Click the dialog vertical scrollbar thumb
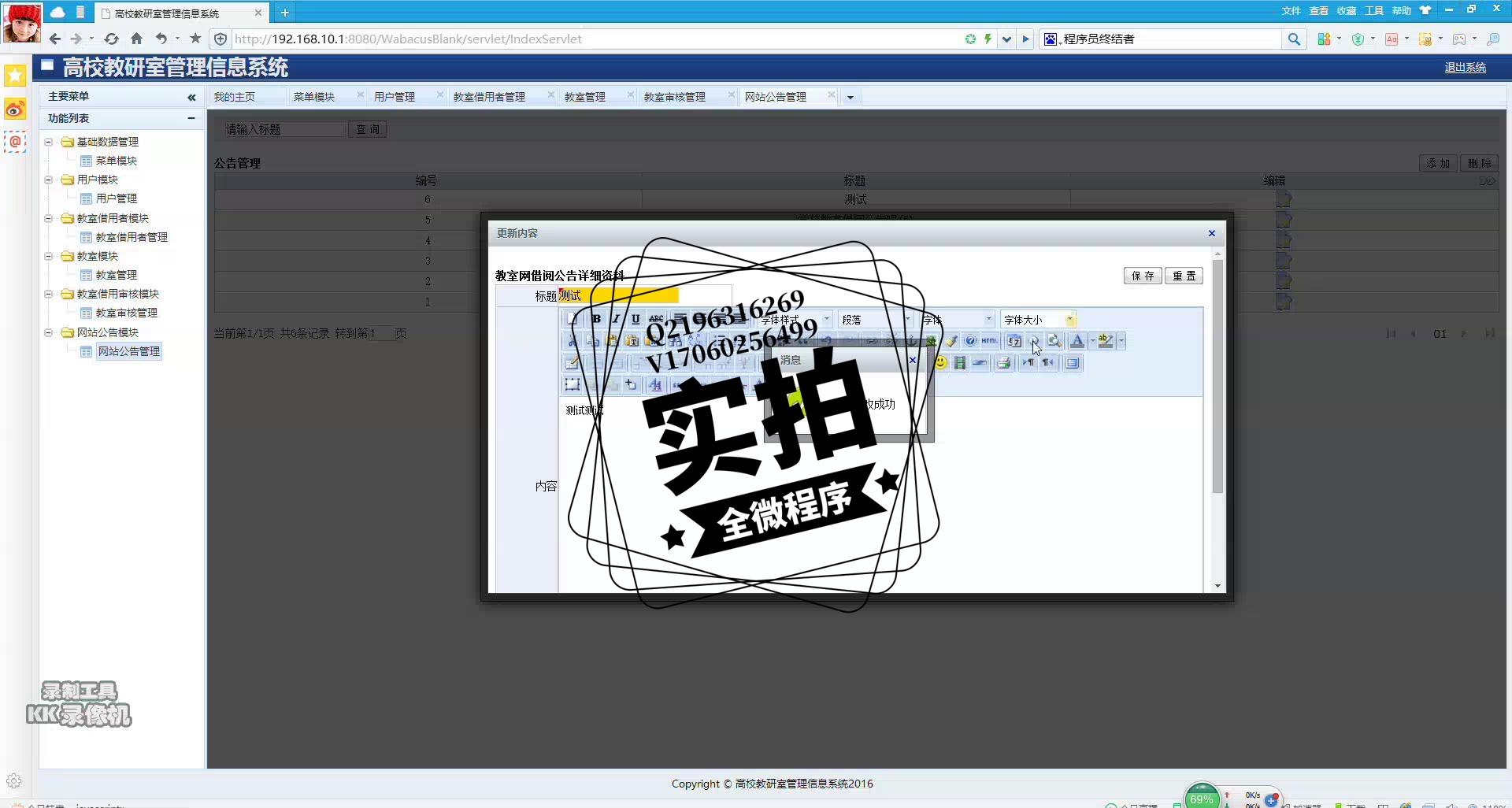Viewport: 1512px width, 808px height. (x=1217, y=376)
